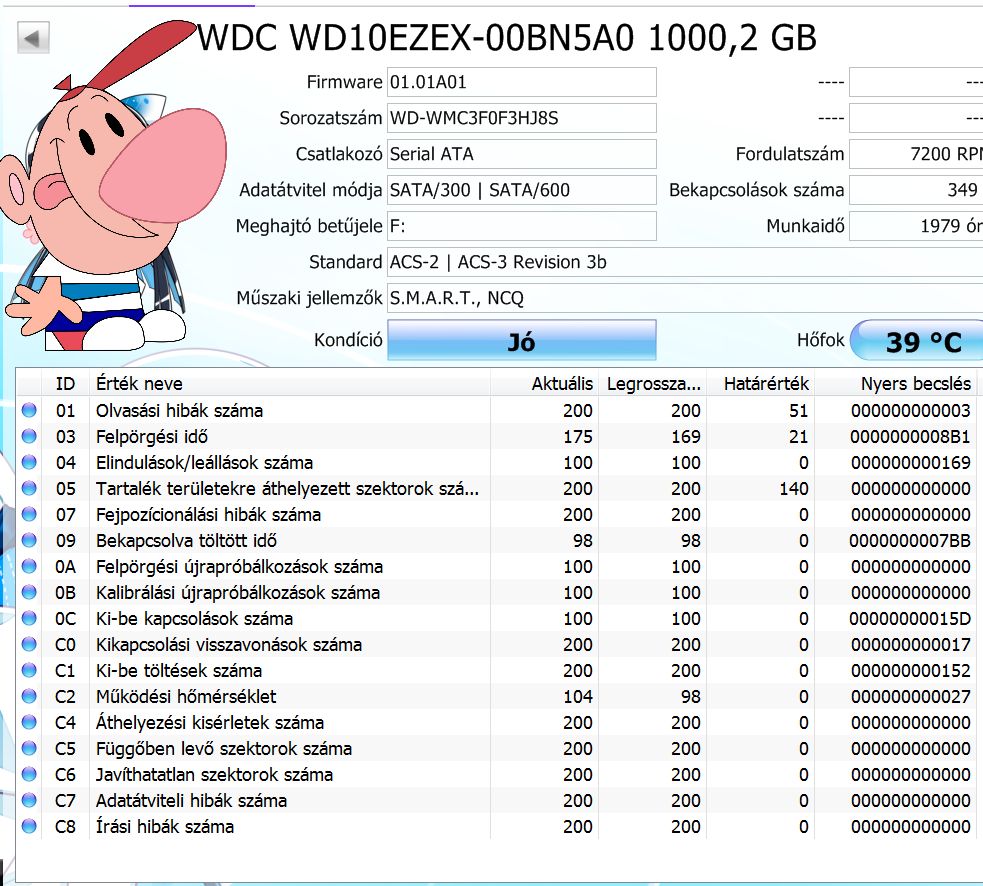The width and height of the screenshot is (983, 886).
Task: Click raw value 00000000015D
Action: (x=910, y=618)
